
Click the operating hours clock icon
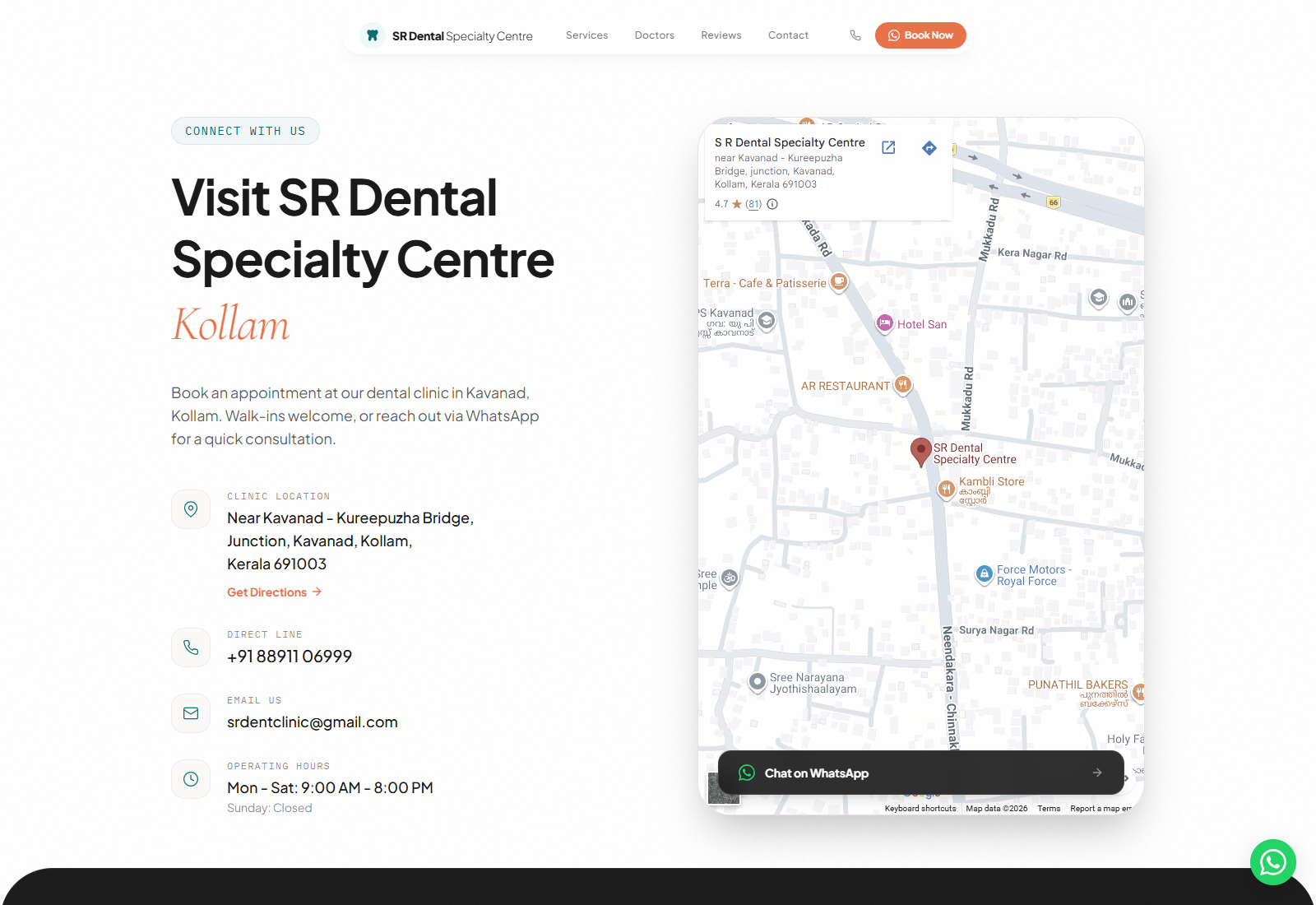[191, 779]
